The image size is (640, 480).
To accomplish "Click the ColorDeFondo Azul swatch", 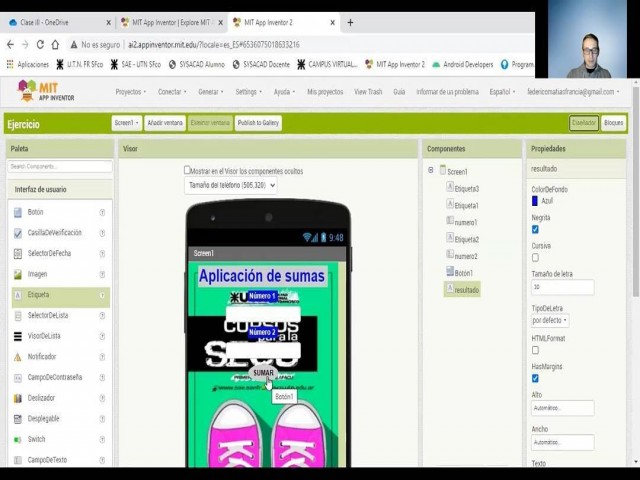I will 535,201.
